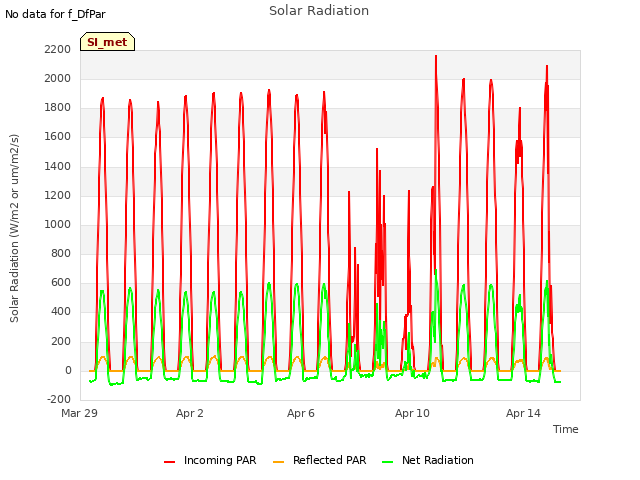This screenshot has width=640, height=480.
Task: Toggle the Incoming PAR legend entry
Action: 210,460
